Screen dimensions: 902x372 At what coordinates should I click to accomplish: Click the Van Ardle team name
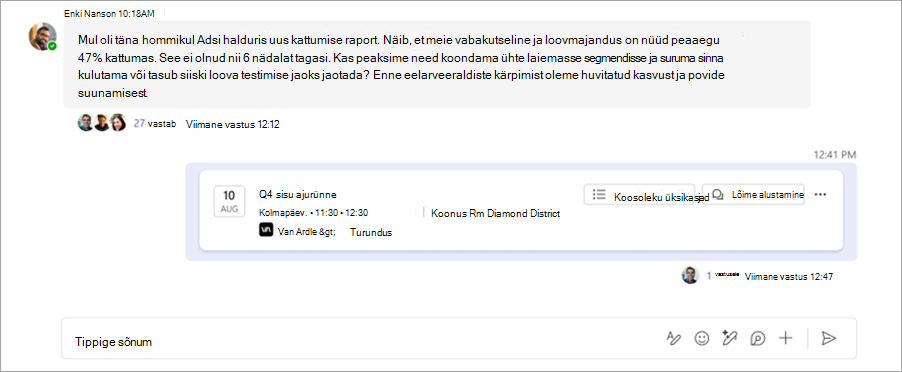tap(306, 232)
